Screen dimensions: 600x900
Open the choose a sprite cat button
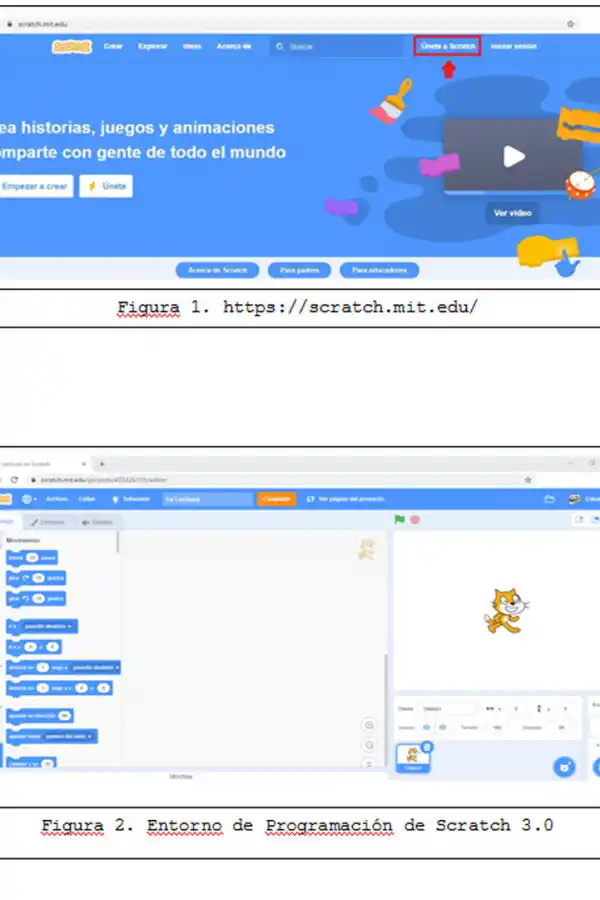pos(565,767)
